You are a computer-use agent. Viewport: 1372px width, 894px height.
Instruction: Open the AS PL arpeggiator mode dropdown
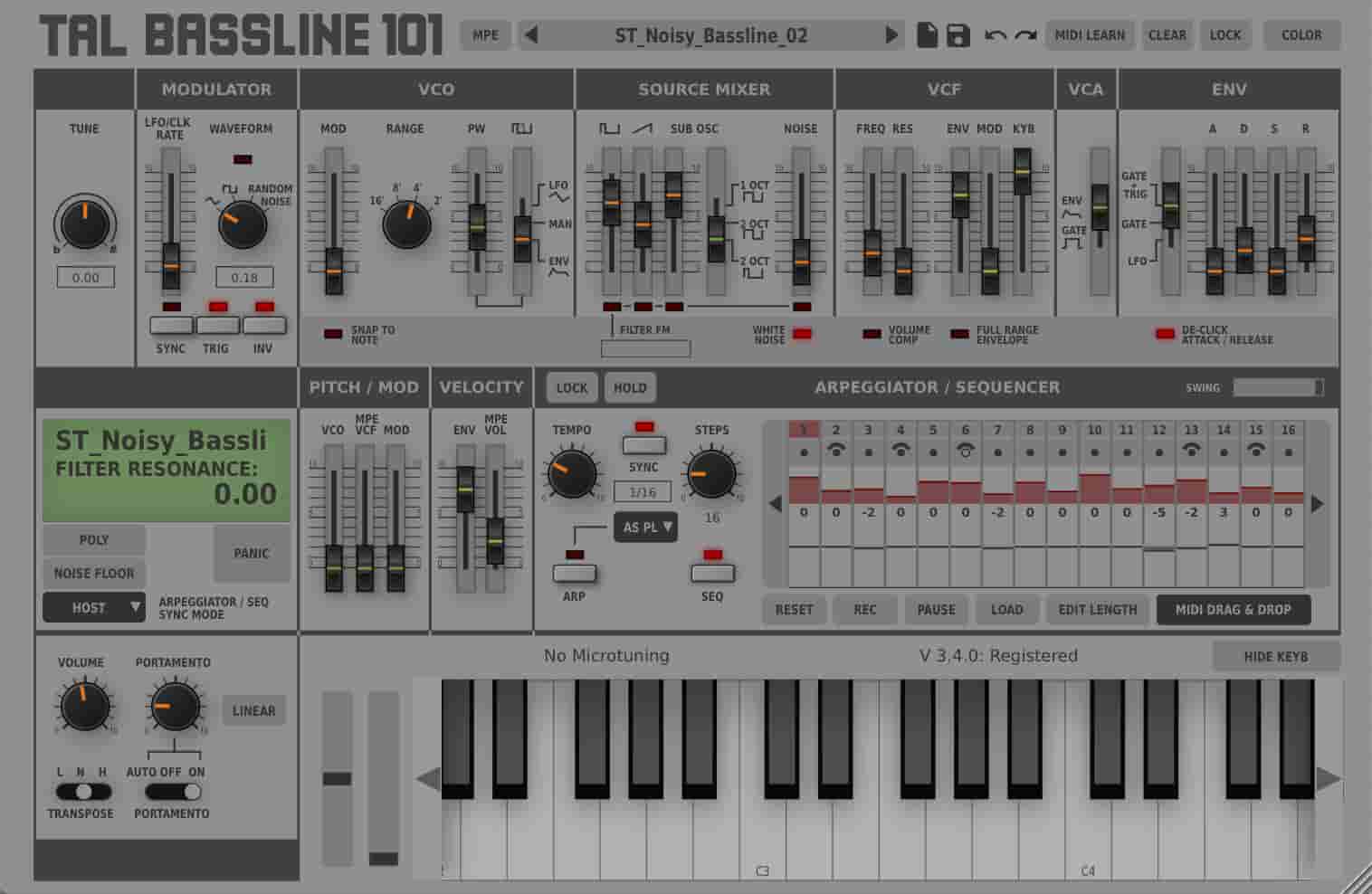coord(645,528)
